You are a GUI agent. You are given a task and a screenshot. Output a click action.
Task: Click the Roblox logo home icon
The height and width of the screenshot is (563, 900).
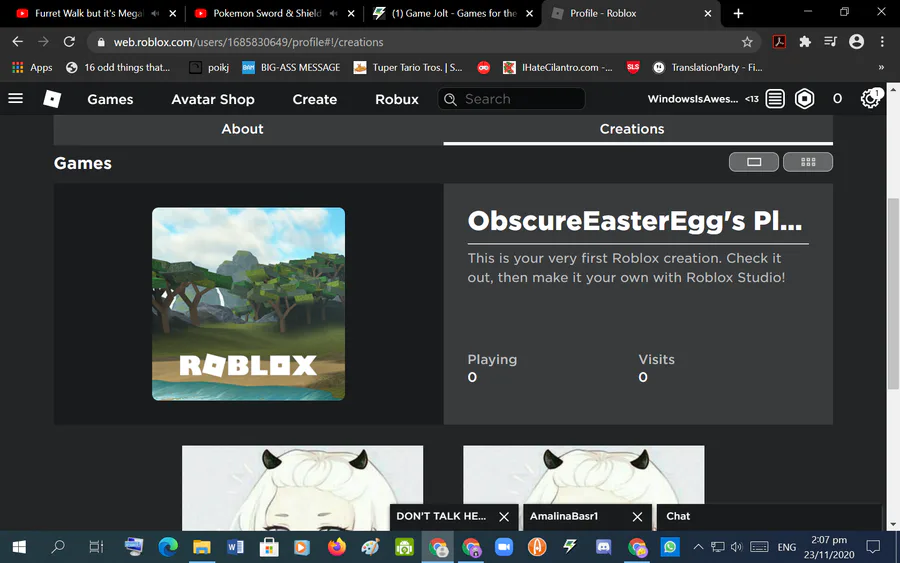point(52,99)
